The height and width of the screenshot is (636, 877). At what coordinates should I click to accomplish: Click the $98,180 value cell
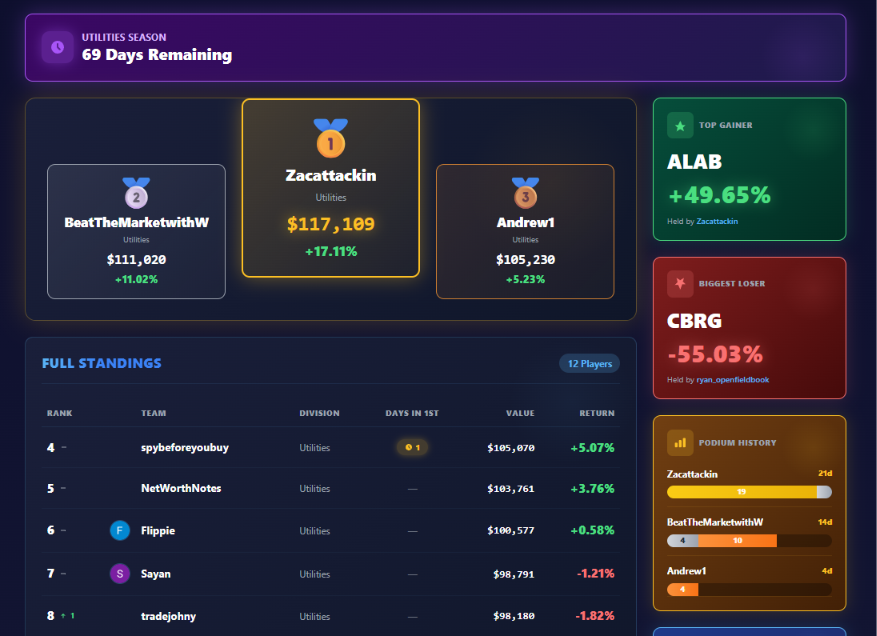514,616
